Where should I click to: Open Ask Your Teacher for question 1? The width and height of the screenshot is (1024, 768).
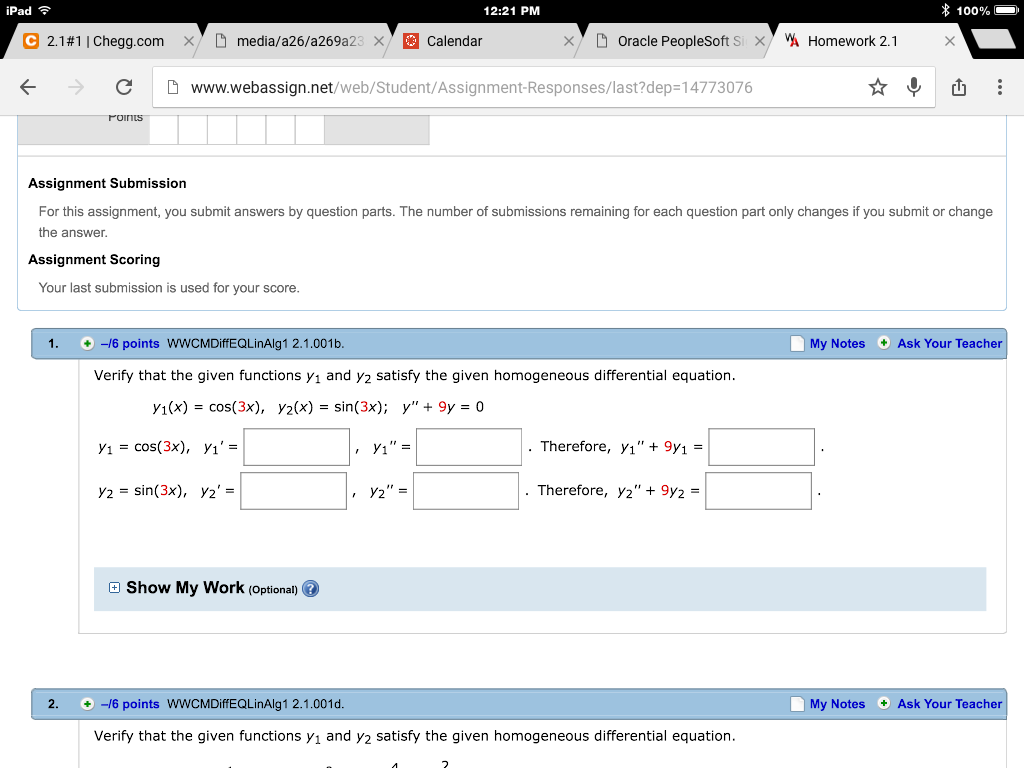point(948,343)
